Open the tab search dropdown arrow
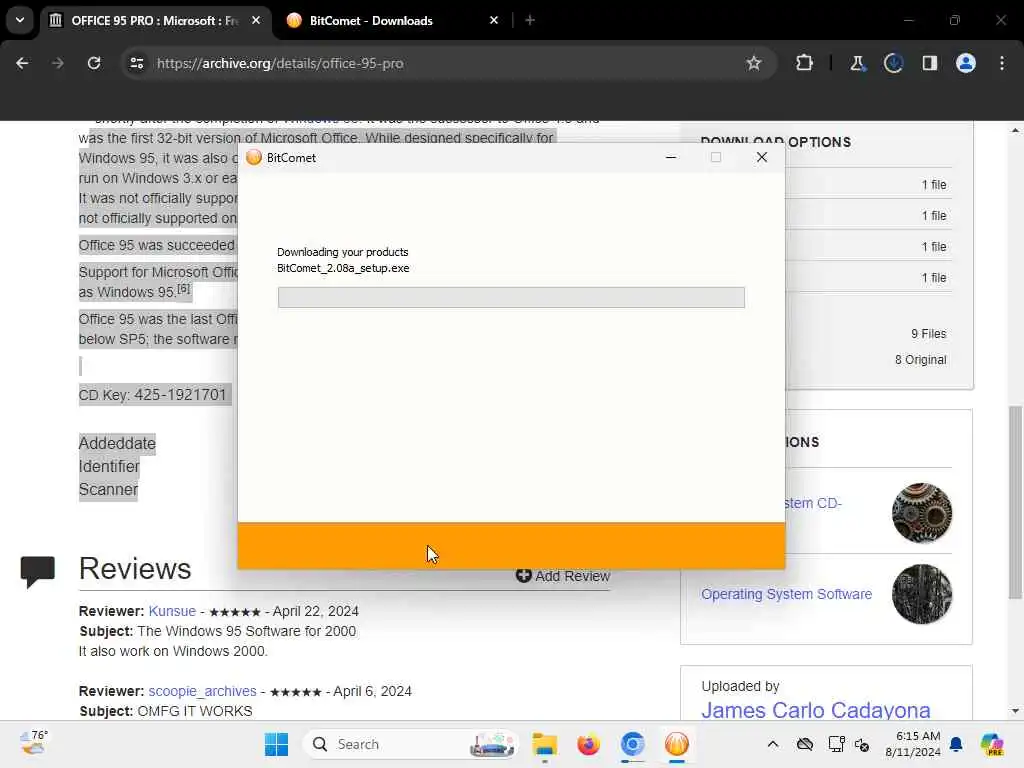The image size is (1024, 768). [20, 20]
